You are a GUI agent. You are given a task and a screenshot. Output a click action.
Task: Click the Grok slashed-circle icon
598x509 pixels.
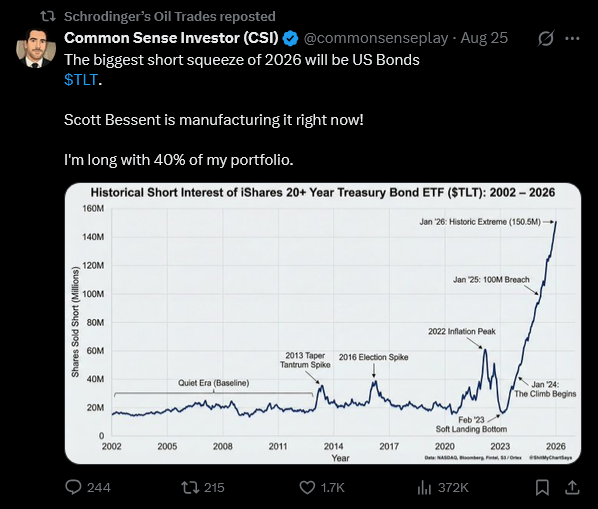point(545,38)
